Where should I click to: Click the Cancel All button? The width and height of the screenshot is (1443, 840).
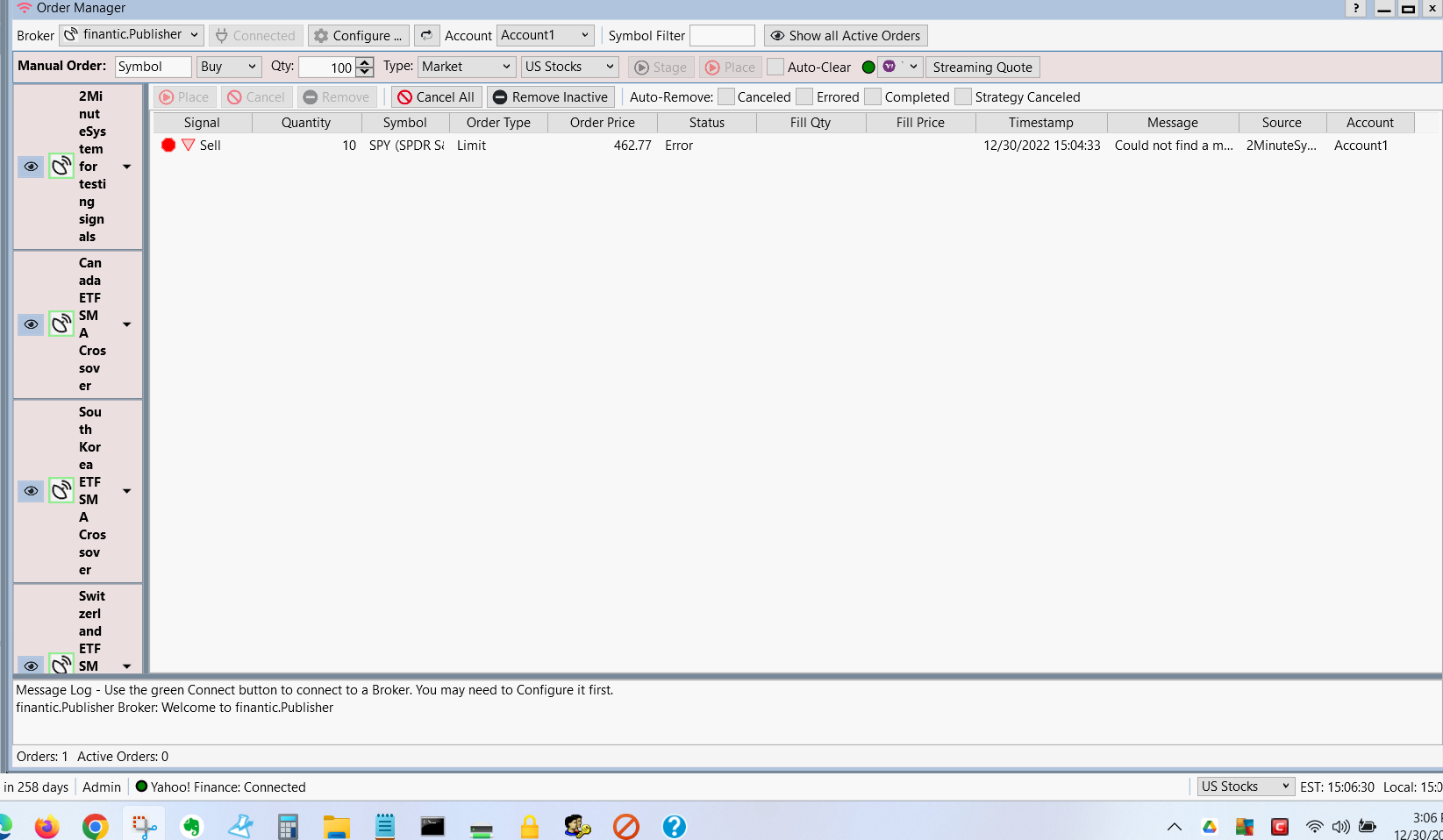(436, 96)
